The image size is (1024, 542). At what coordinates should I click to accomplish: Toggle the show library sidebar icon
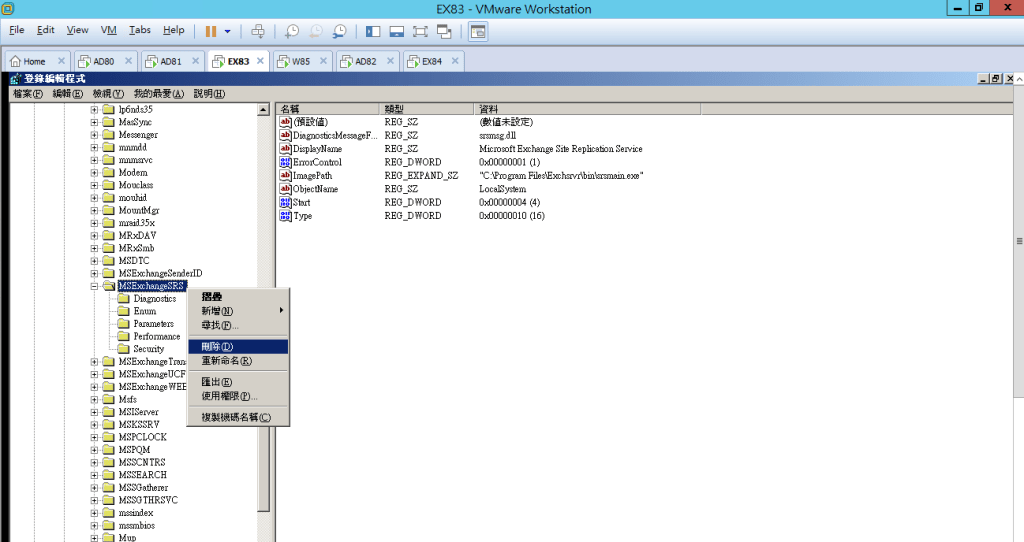[373, 31]
